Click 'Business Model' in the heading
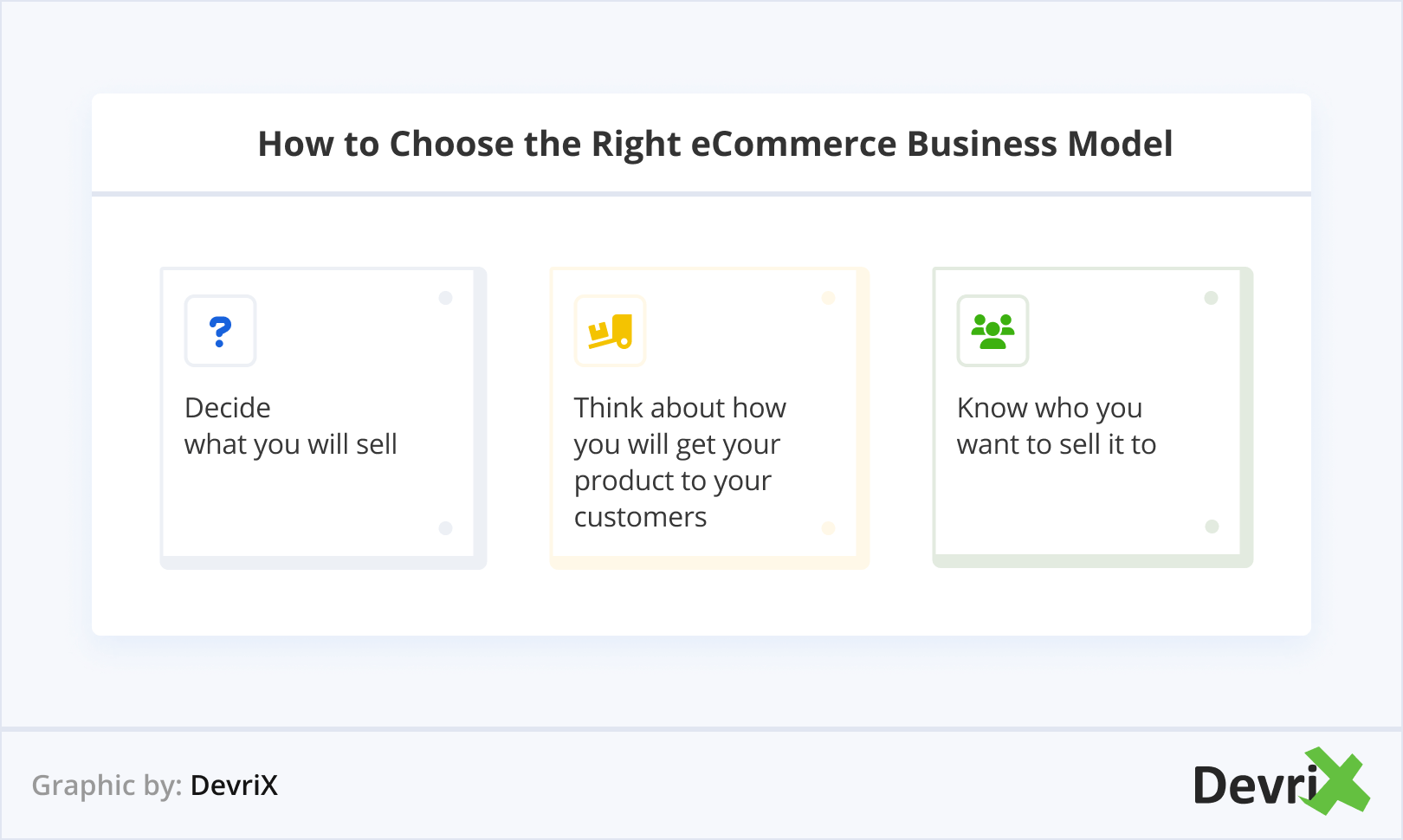The width and height of the screenshot is (1403, 840). [x=1039, y=144]
